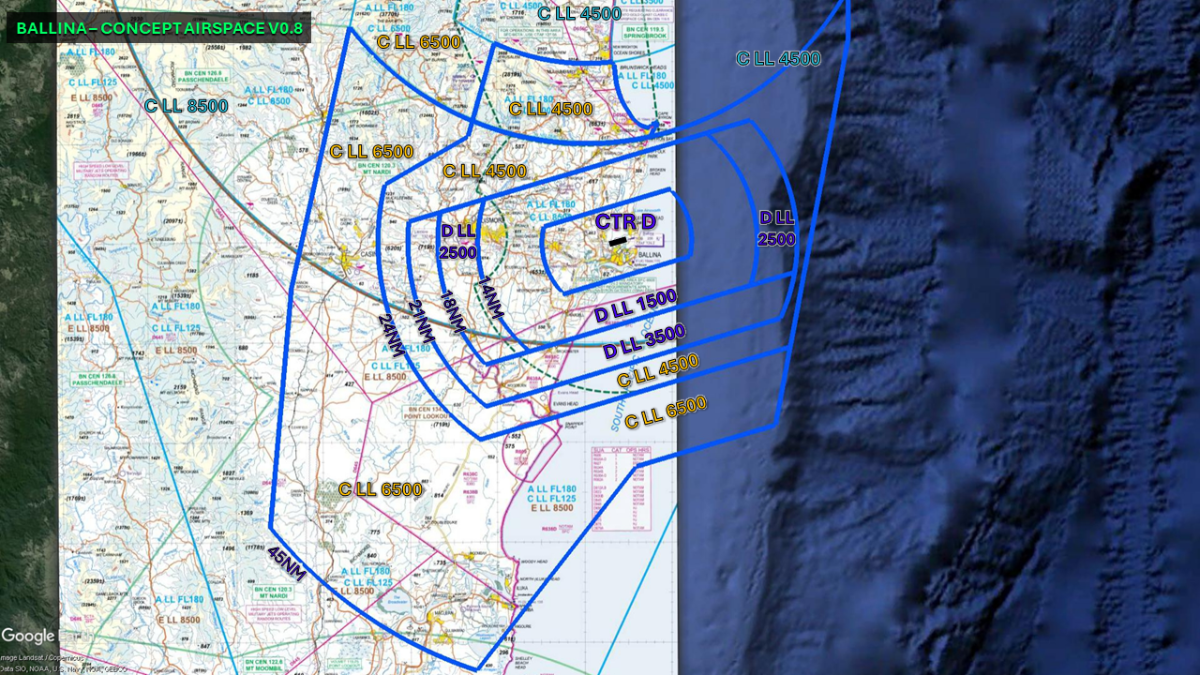Click the BALLINA town name on the chart
The image size is (1200, 675).
point(650,257)
